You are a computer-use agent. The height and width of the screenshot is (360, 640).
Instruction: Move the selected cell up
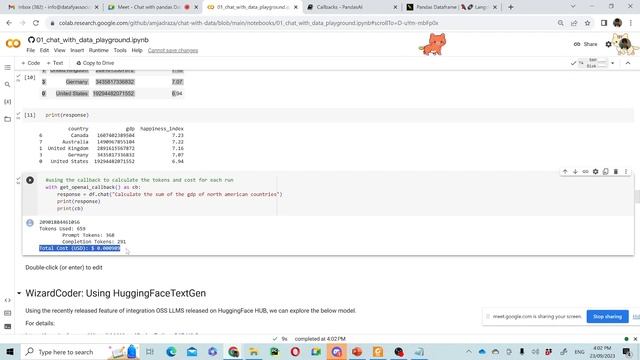pyautogui.click(x=565, y=171)
